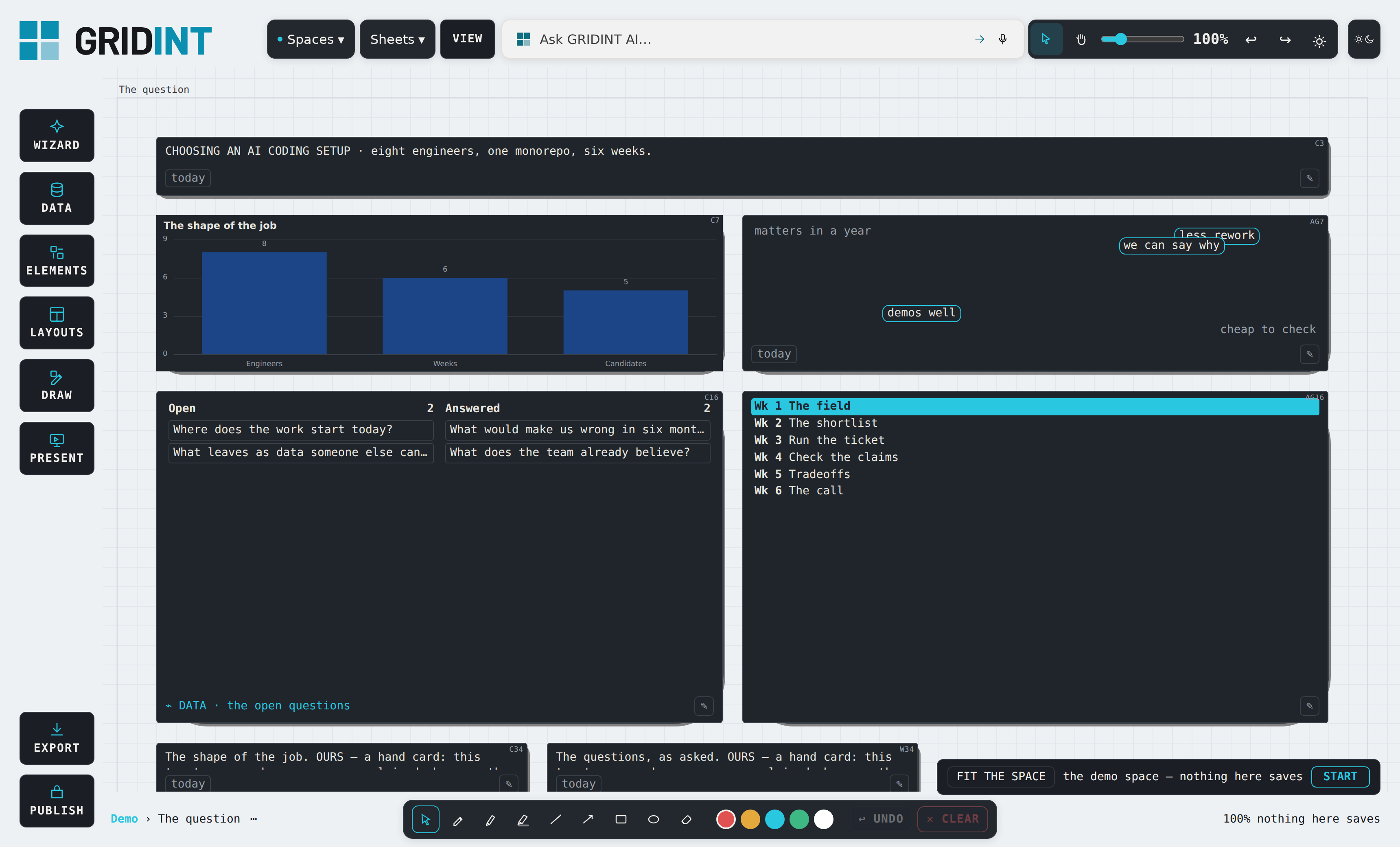Pick the cyan color swatch
Viewport: 1400px width, 847px height.
(774, 819)
